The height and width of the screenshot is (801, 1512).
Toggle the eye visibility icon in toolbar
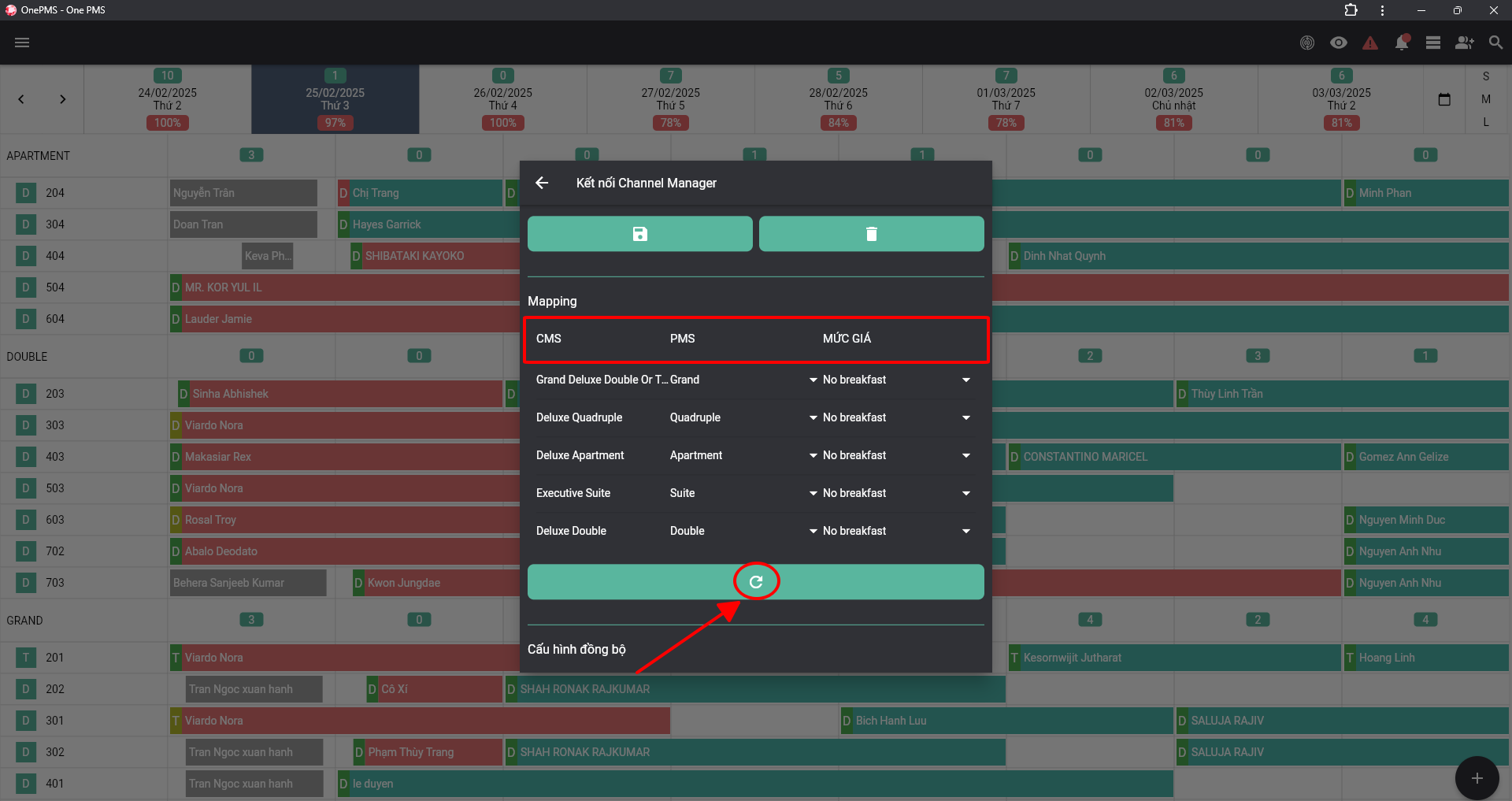(x=1339, y=43)
